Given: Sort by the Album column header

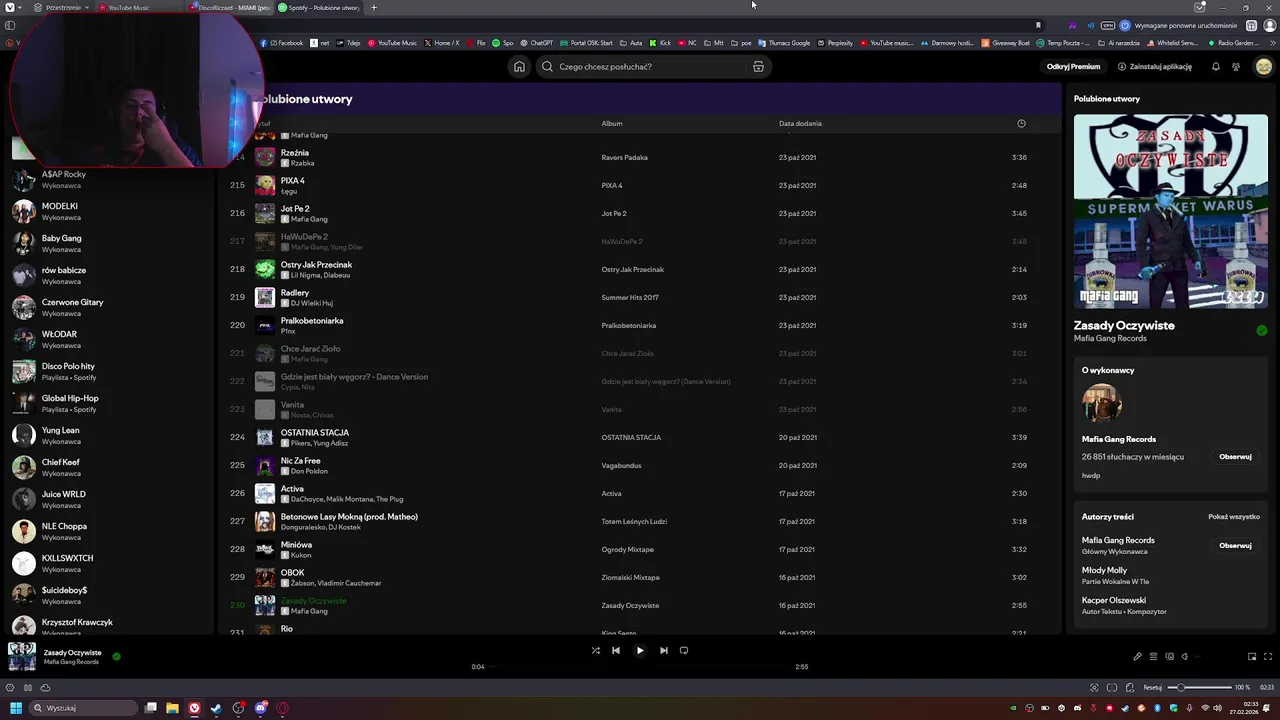Looking at the screenshot, I should coord(612,123).
